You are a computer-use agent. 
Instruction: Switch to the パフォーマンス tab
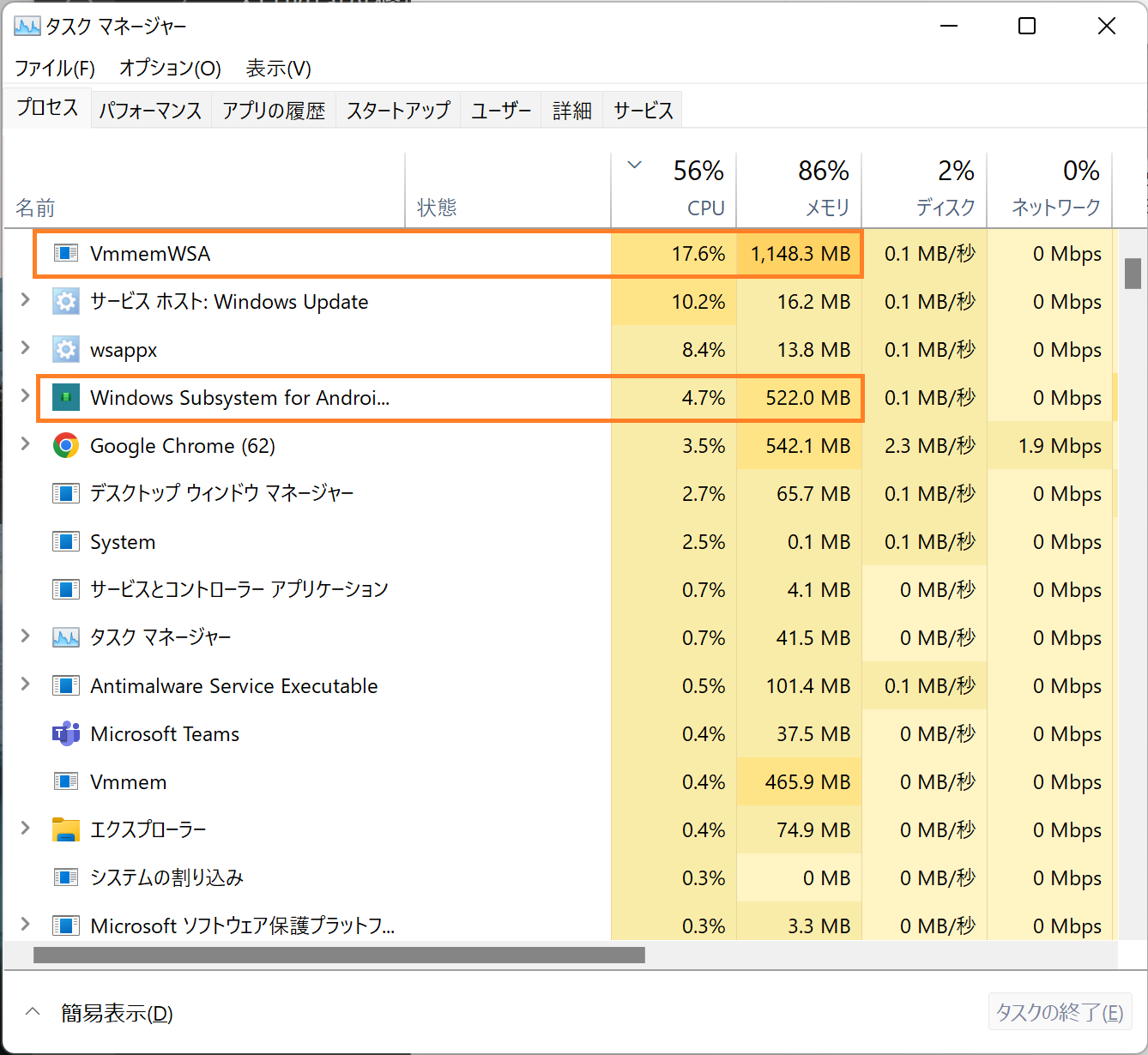(x=150, y=110)
